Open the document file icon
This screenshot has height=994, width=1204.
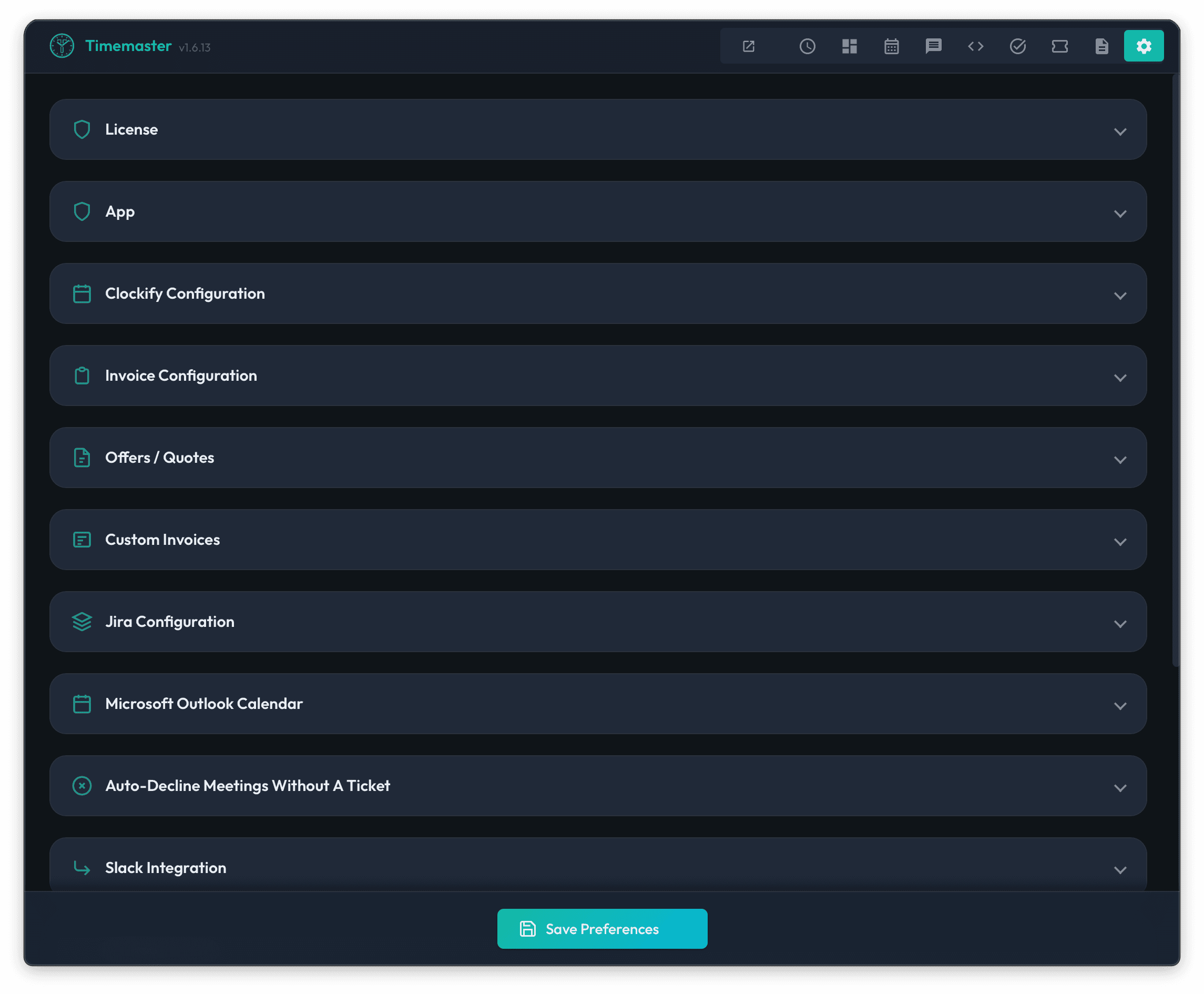point(1101,46)
